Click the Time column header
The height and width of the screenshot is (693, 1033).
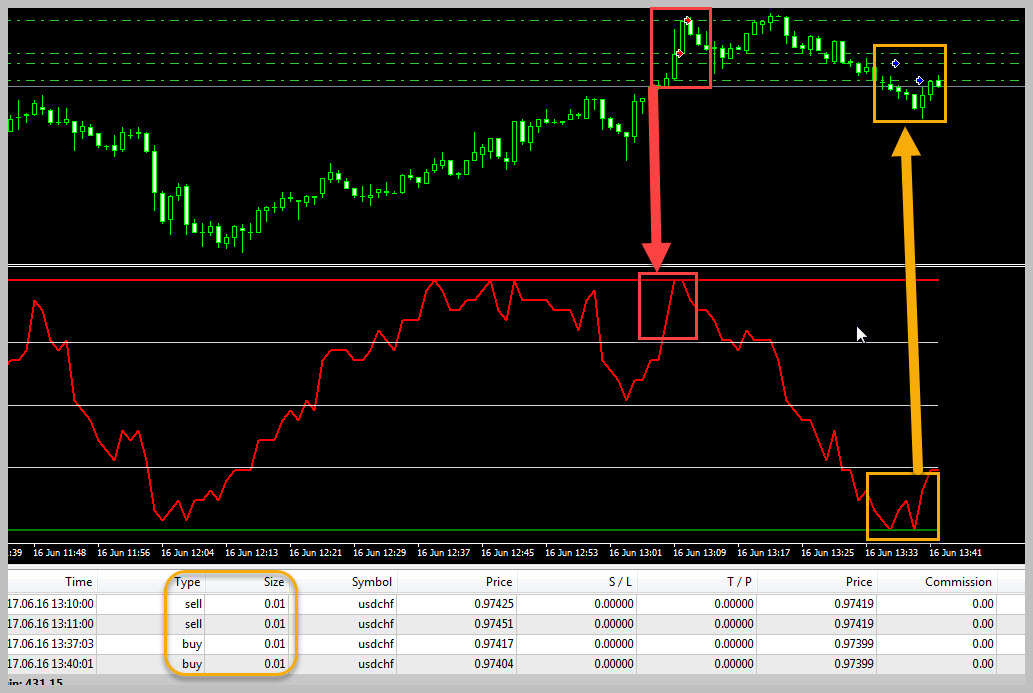click(x=78, y=582)
